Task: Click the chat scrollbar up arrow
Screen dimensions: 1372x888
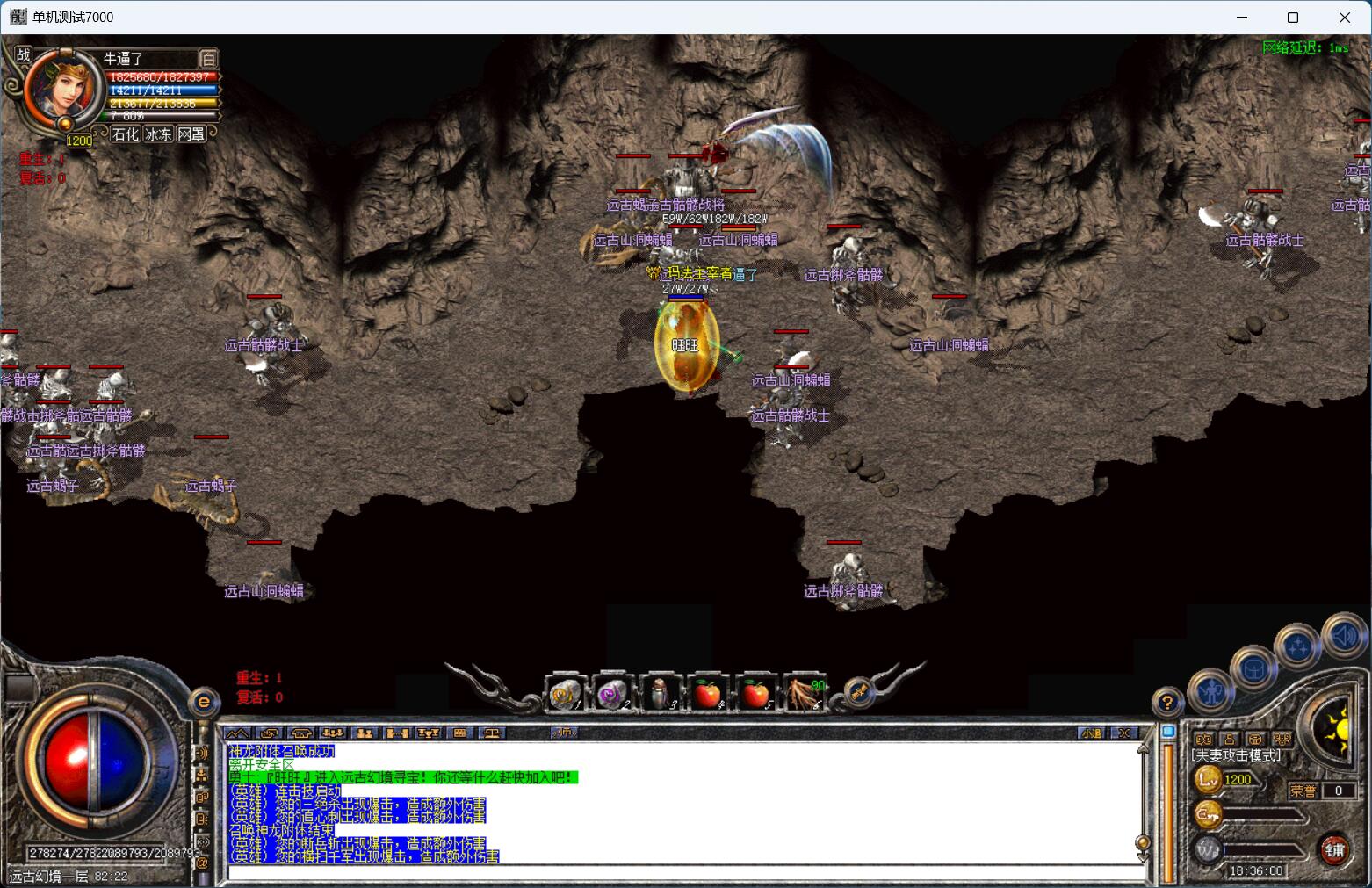Action: tap(1143, 749)
